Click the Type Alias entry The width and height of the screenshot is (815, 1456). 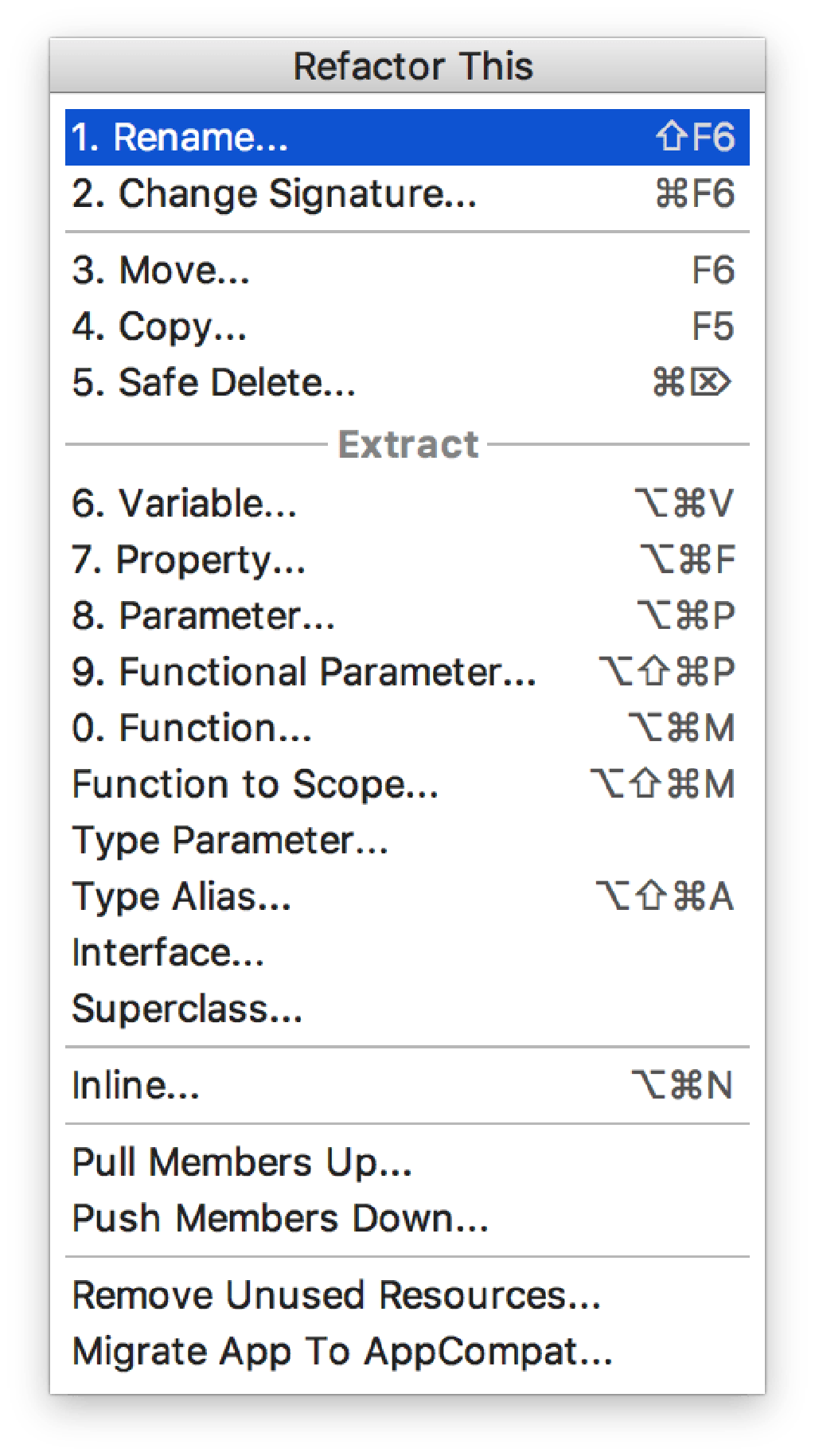pos(181,897)
